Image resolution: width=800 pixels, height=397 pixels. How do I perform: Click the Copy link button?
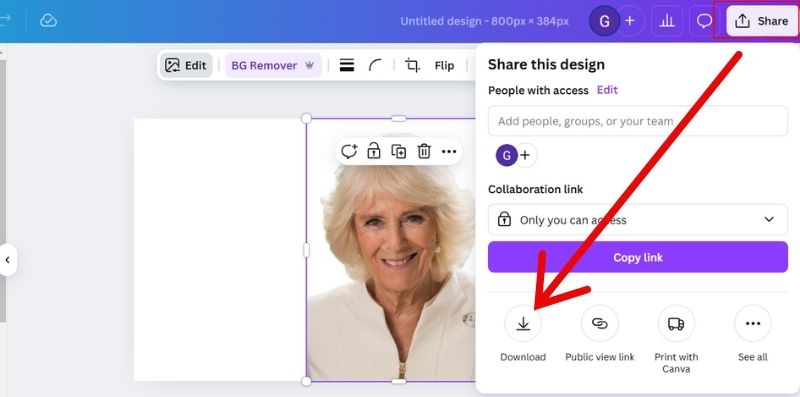click(x=638, y=257)
